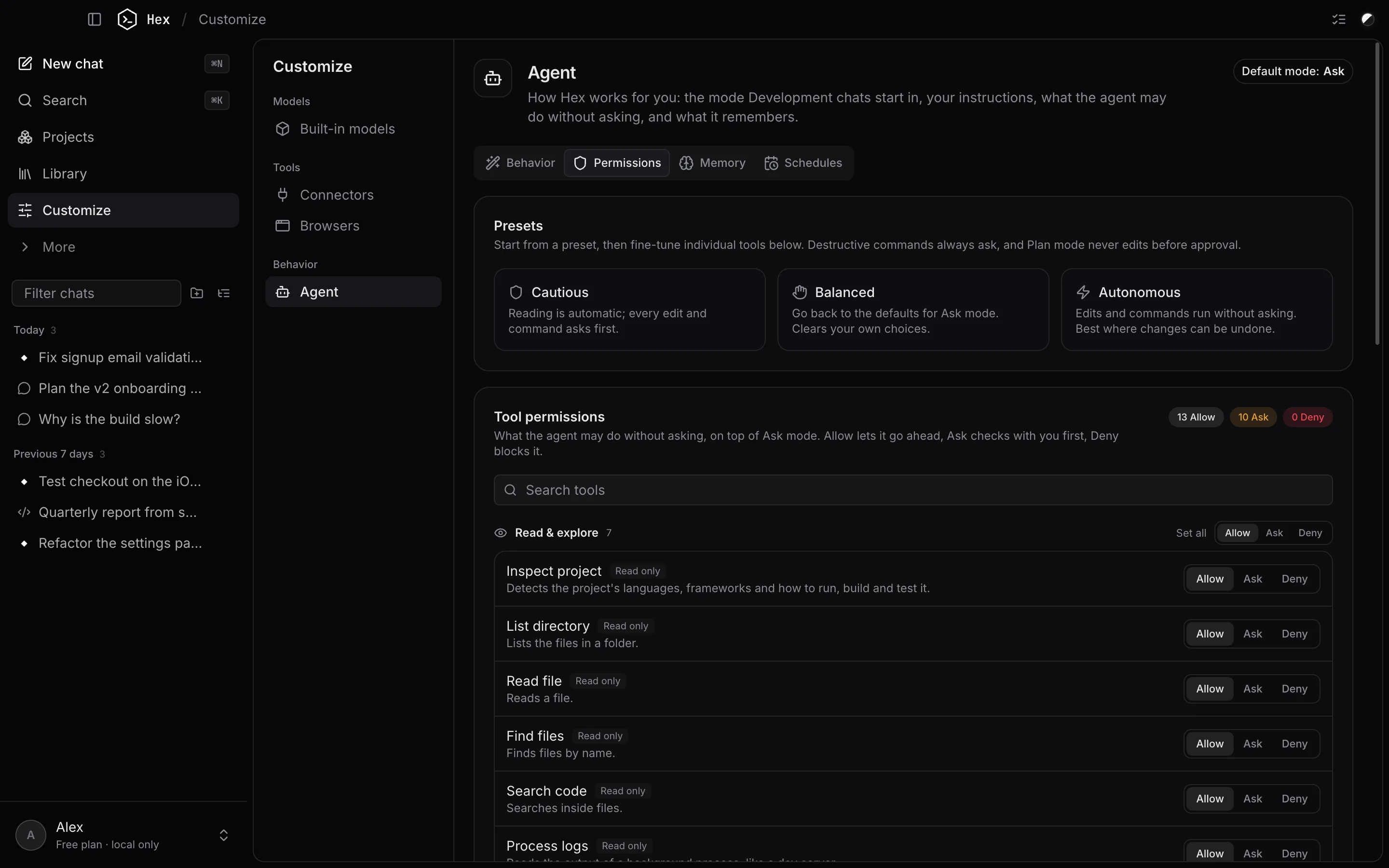Apply the Autonomous preset

click(x=1197, y=310)
